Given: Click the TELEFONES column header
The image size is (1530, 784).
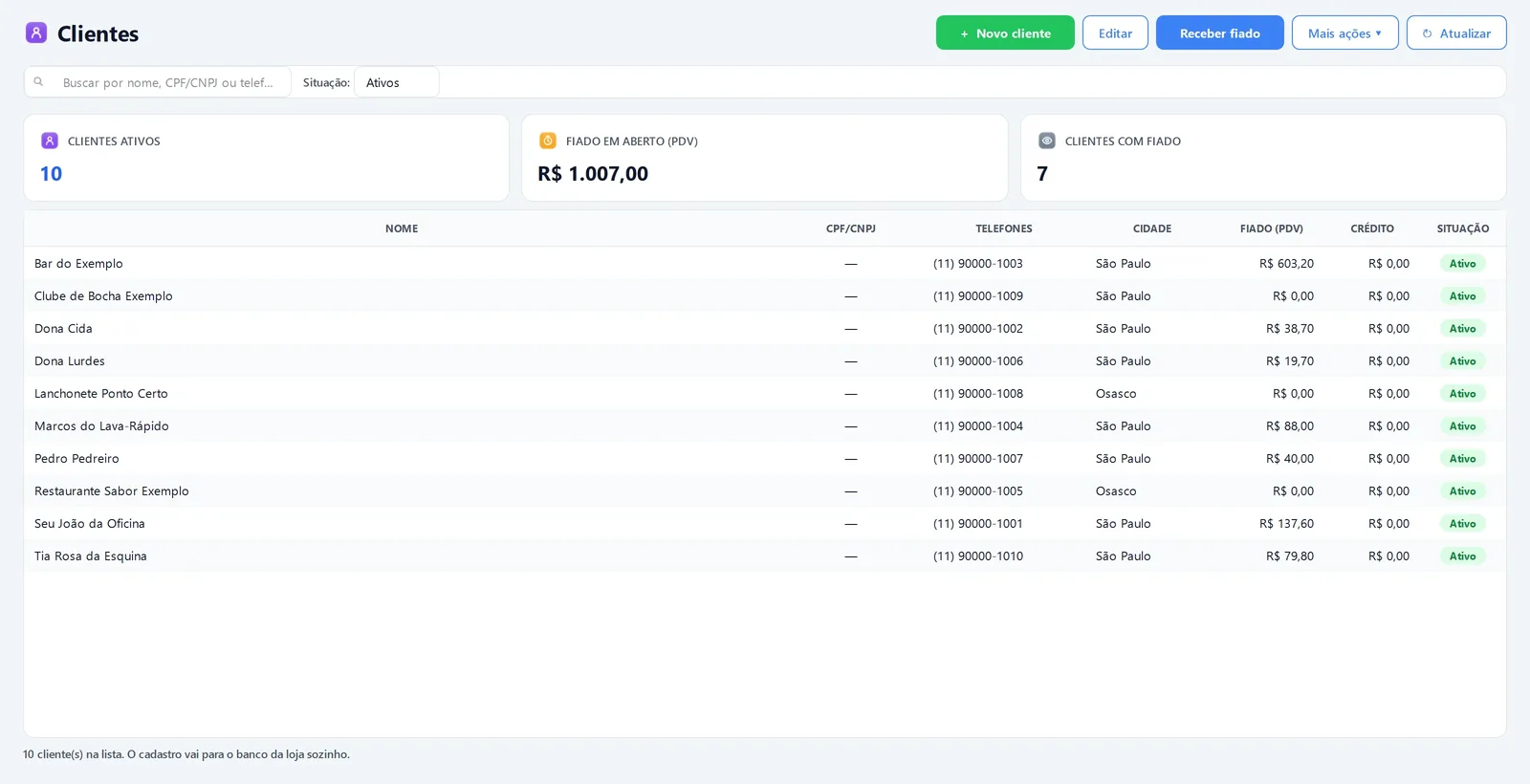Looking at the screenshot, I should [1004, 229].
